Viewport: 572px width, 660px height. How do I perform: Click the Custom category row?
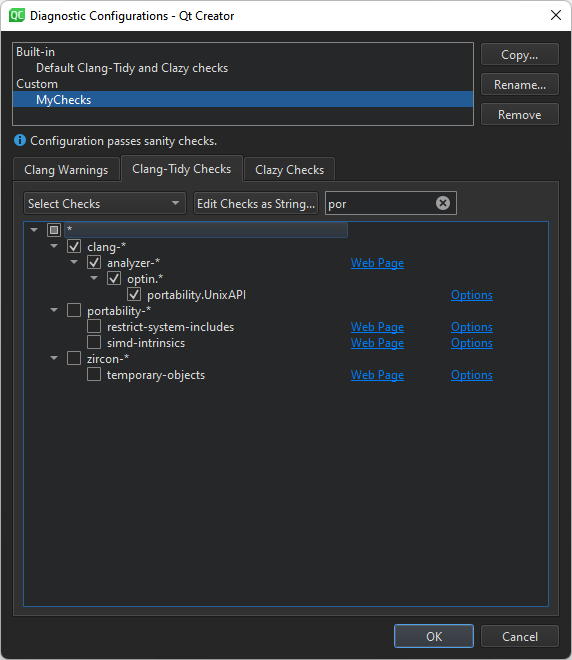click(243, 84)
